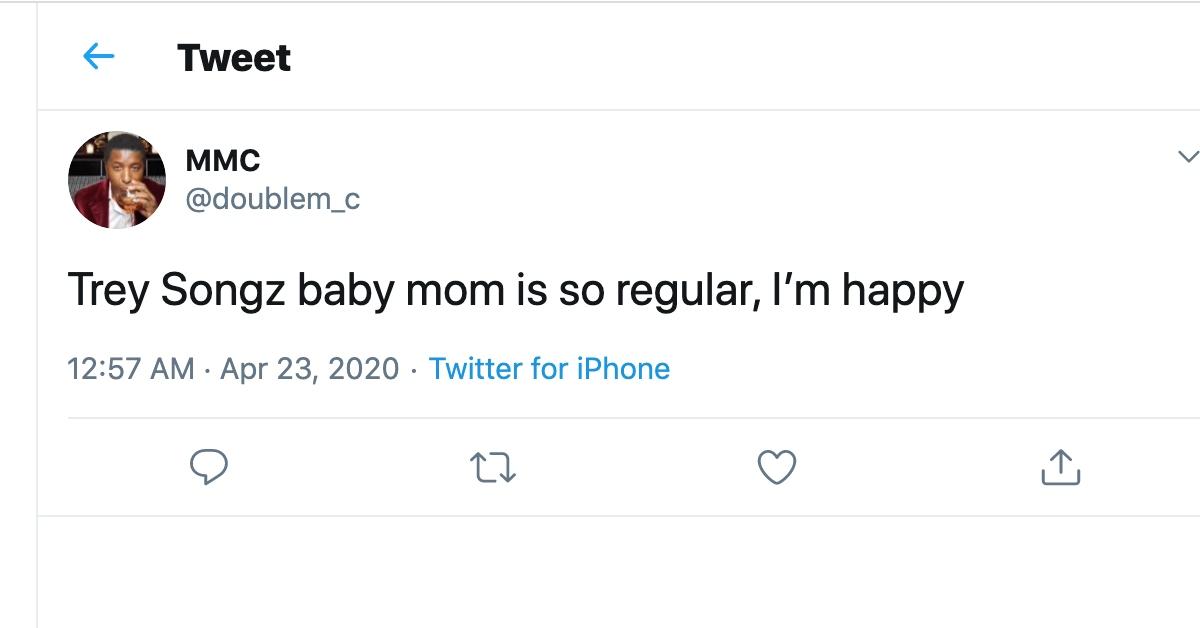Screen dimensions: 1200x628
Task: Click the MMC display name
Action: (x=223, y=160)
